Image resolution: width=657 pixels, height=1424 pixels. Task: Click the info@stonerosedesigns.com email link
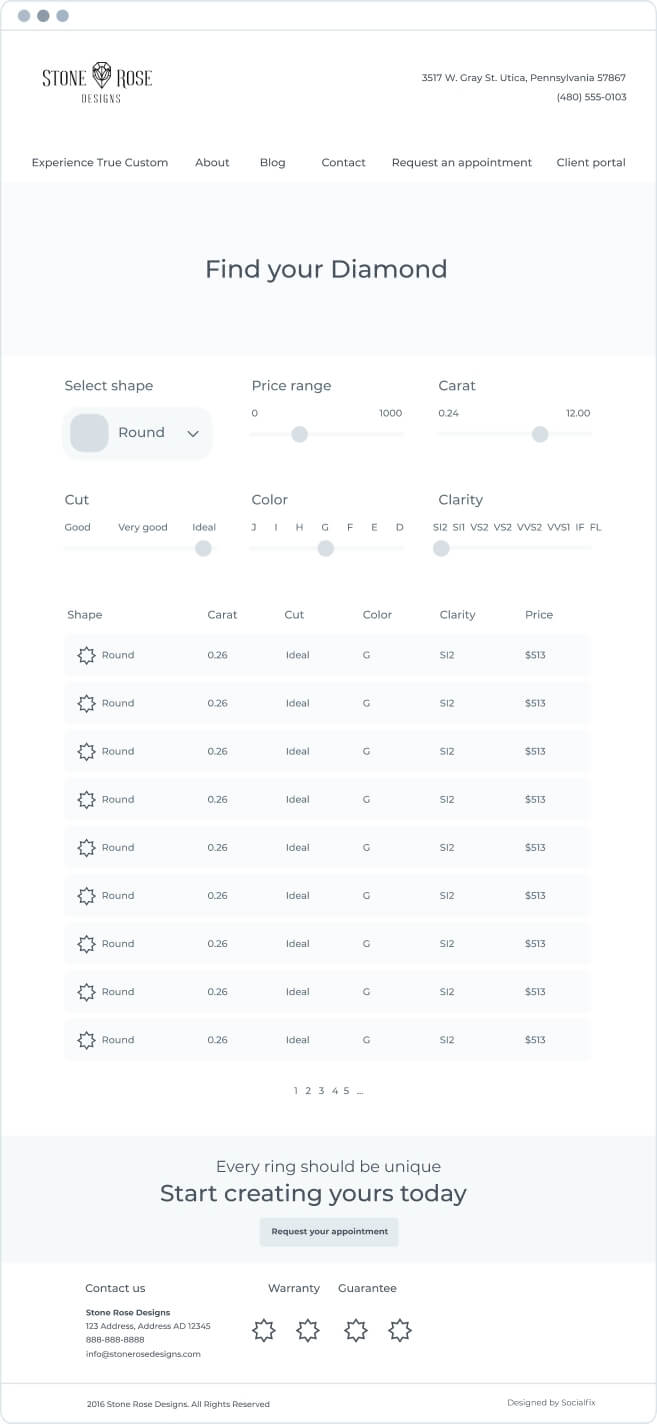click(x=143, y=1354)
